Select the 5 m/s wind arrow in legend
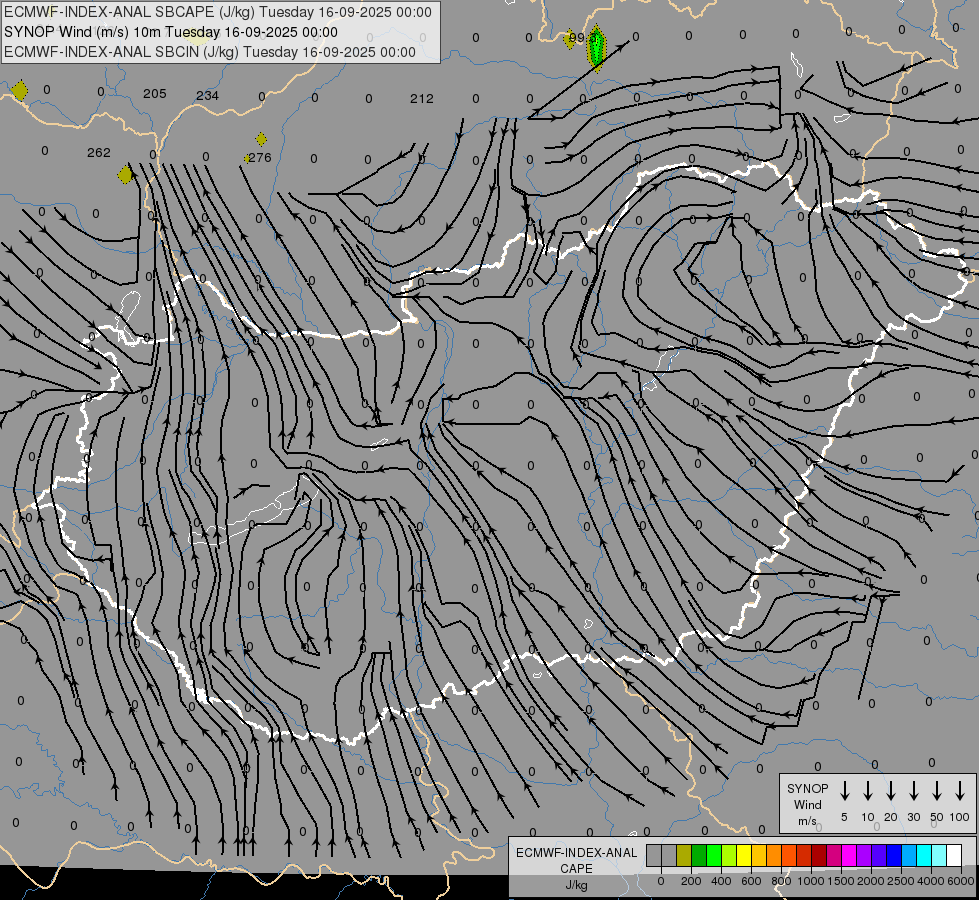Viewport: 979px width, 900px height. [x=845, y=791]
